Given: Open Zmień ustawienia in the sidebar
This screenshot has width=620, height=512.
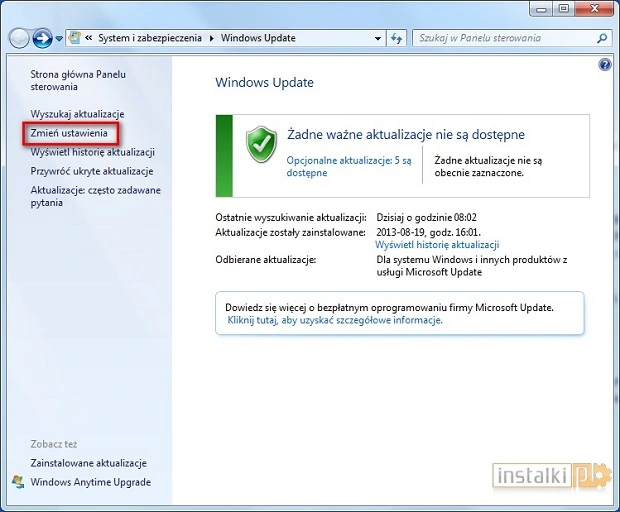Looking at the screenshot, I should (x=69, y=133).
